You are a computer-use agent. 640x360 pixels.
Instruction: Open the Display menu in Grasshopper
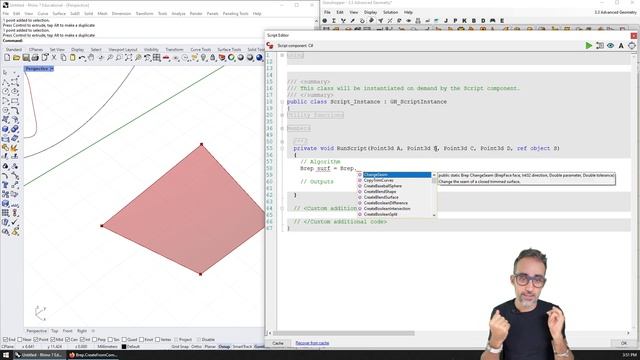(x=370, y=12)
